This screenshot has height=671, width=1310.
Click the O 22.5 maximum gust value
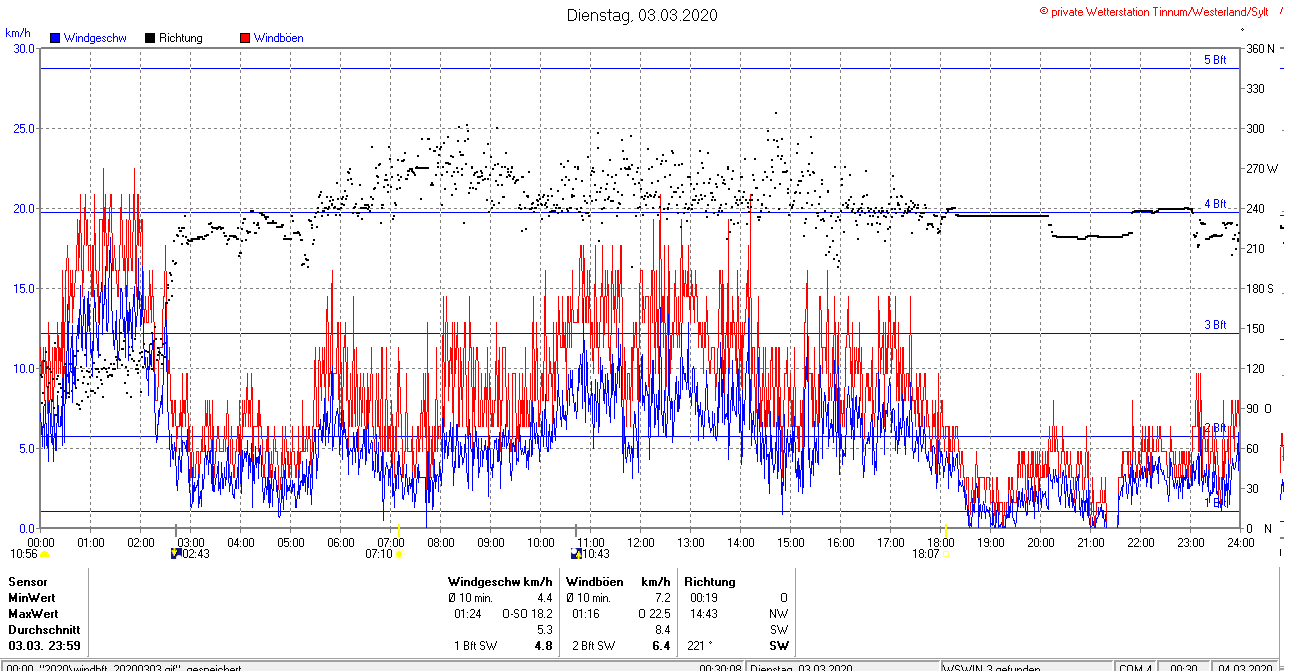coord(653,613)
